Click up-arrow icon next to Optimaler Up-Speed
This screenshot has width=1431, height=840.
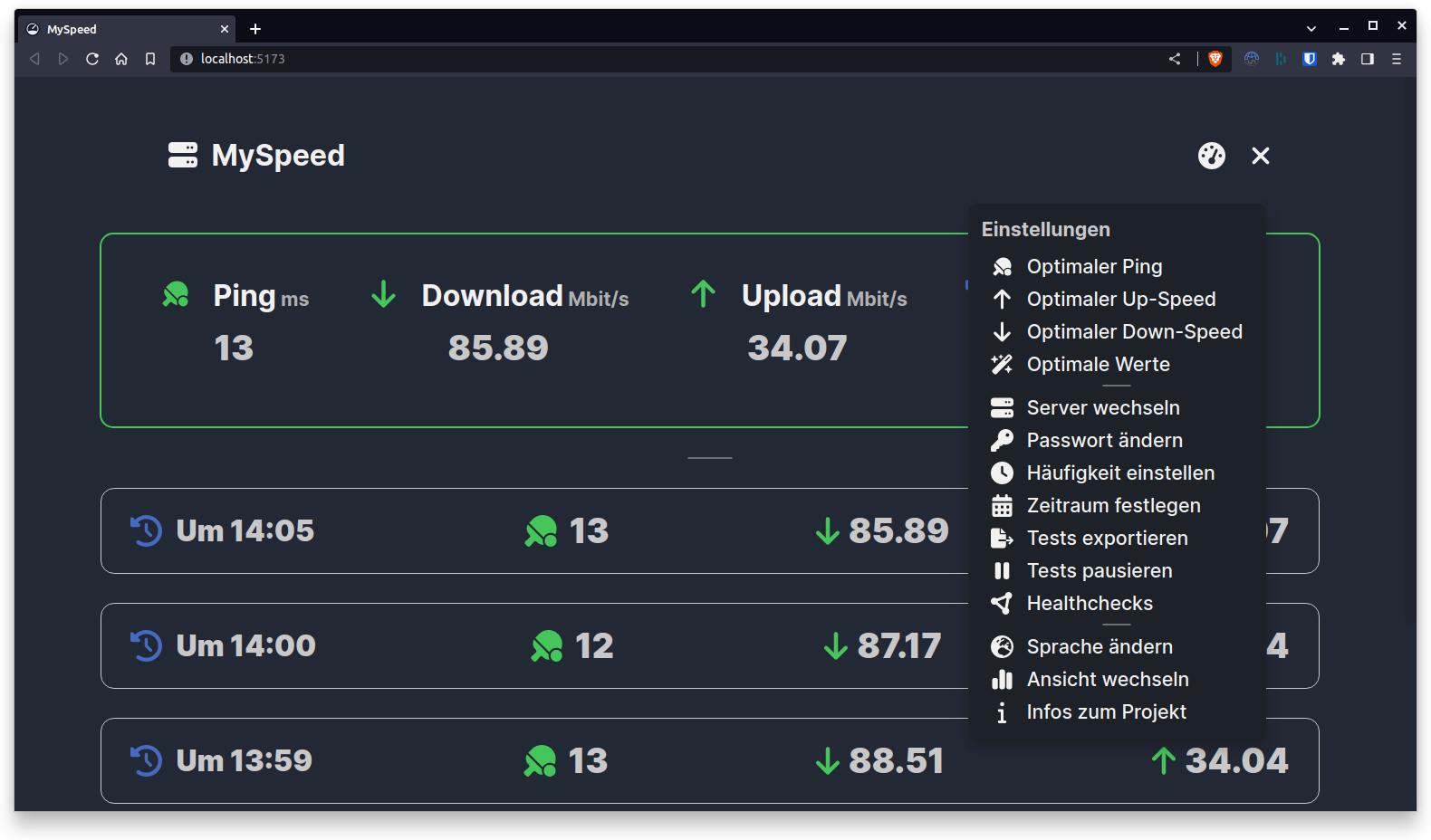click(x=1002, y=299)
